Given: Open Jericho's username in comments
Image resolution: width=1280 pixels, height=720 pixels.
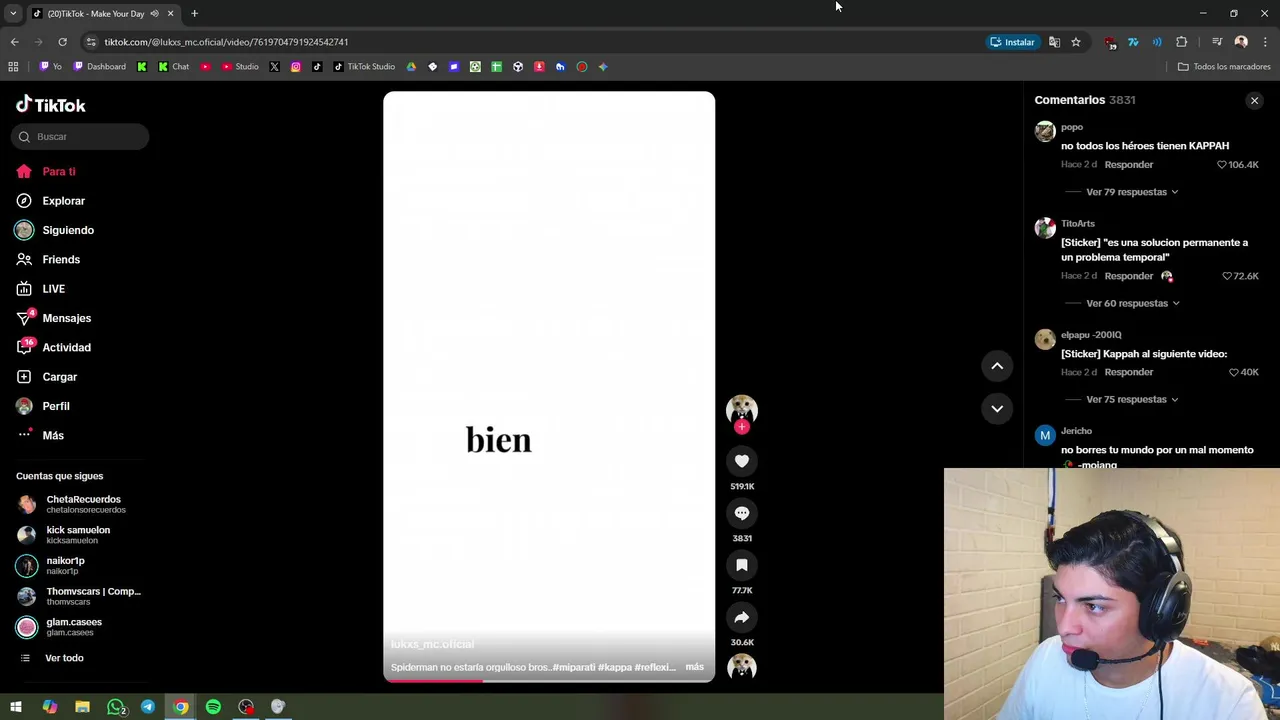Looking at the screenshot, I should (1076, 431).
